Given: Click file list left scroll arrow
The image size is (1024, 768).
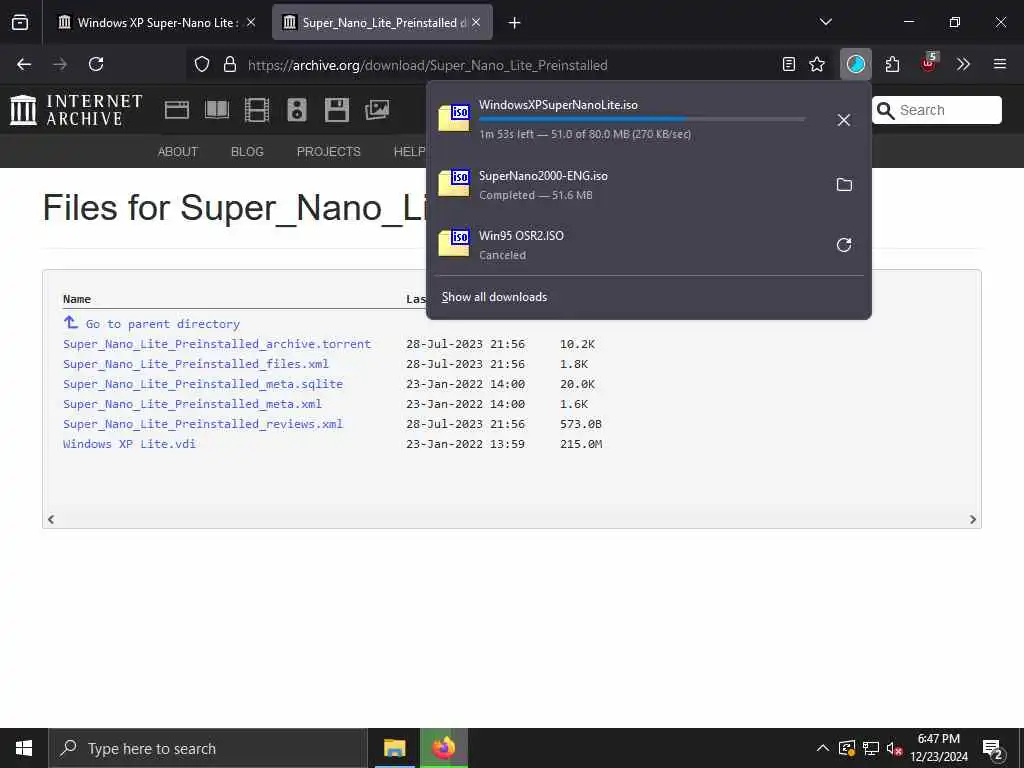Looking at the screenshot, I should coord(51,519).
